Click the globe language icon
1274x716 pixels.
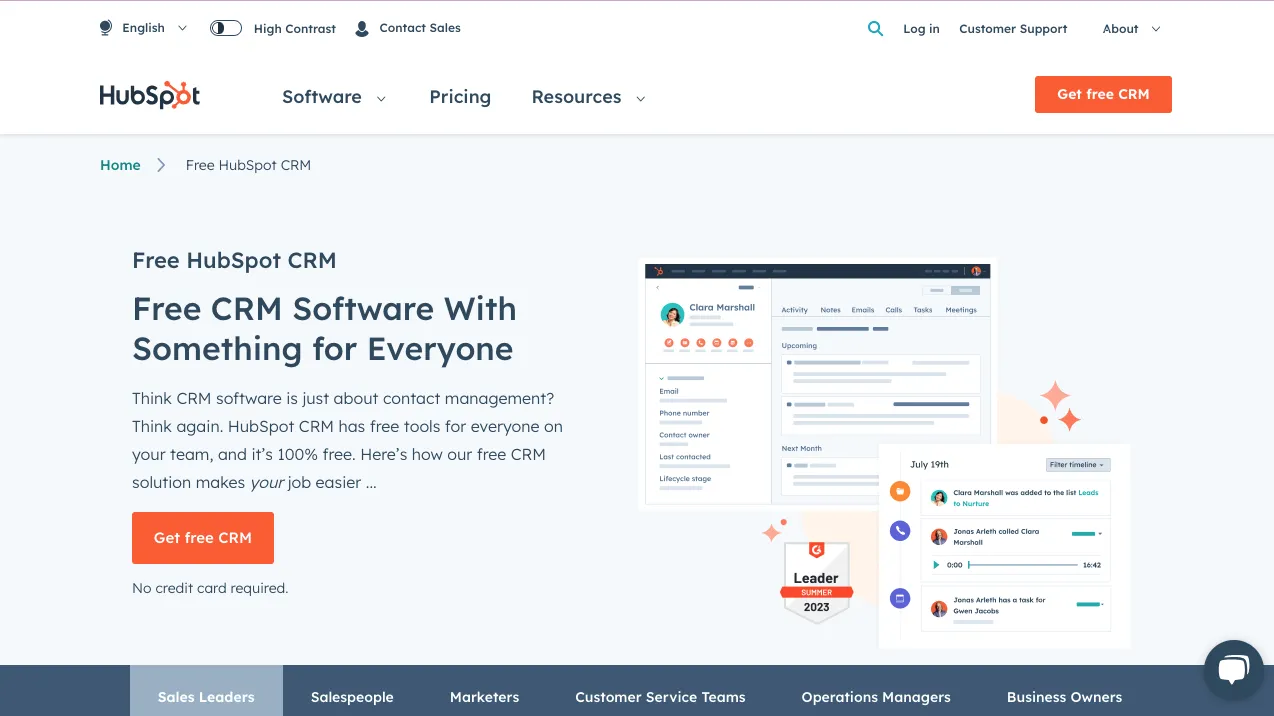pyautogui.click(x=106, y=28)
